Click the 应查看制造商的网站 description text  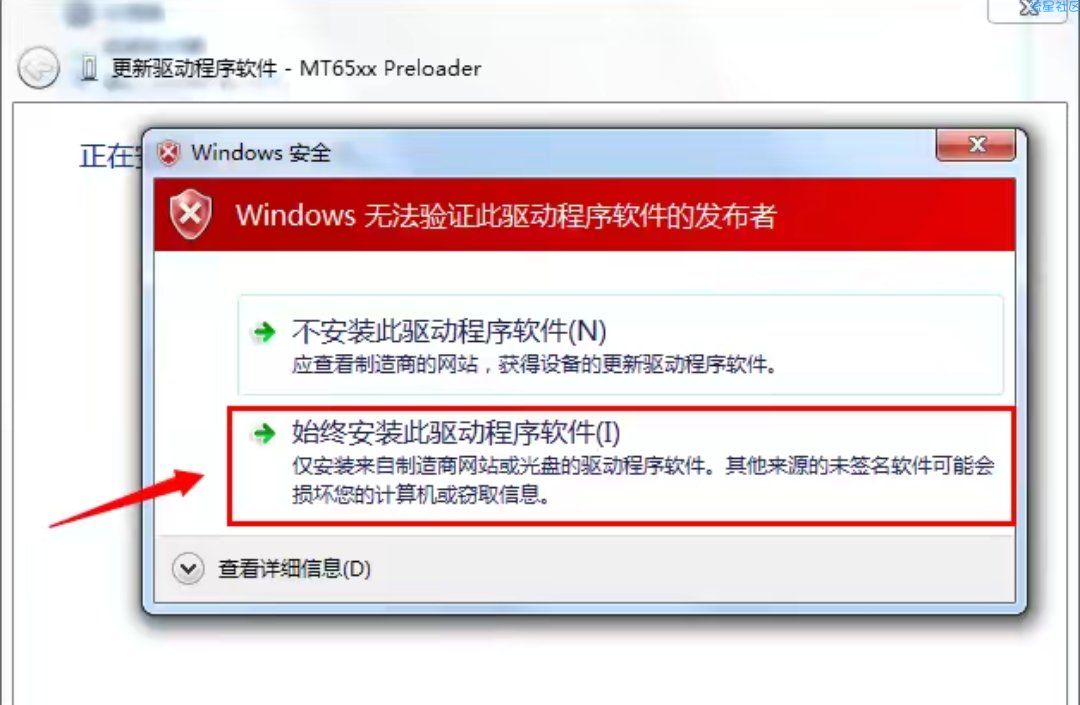534,364
